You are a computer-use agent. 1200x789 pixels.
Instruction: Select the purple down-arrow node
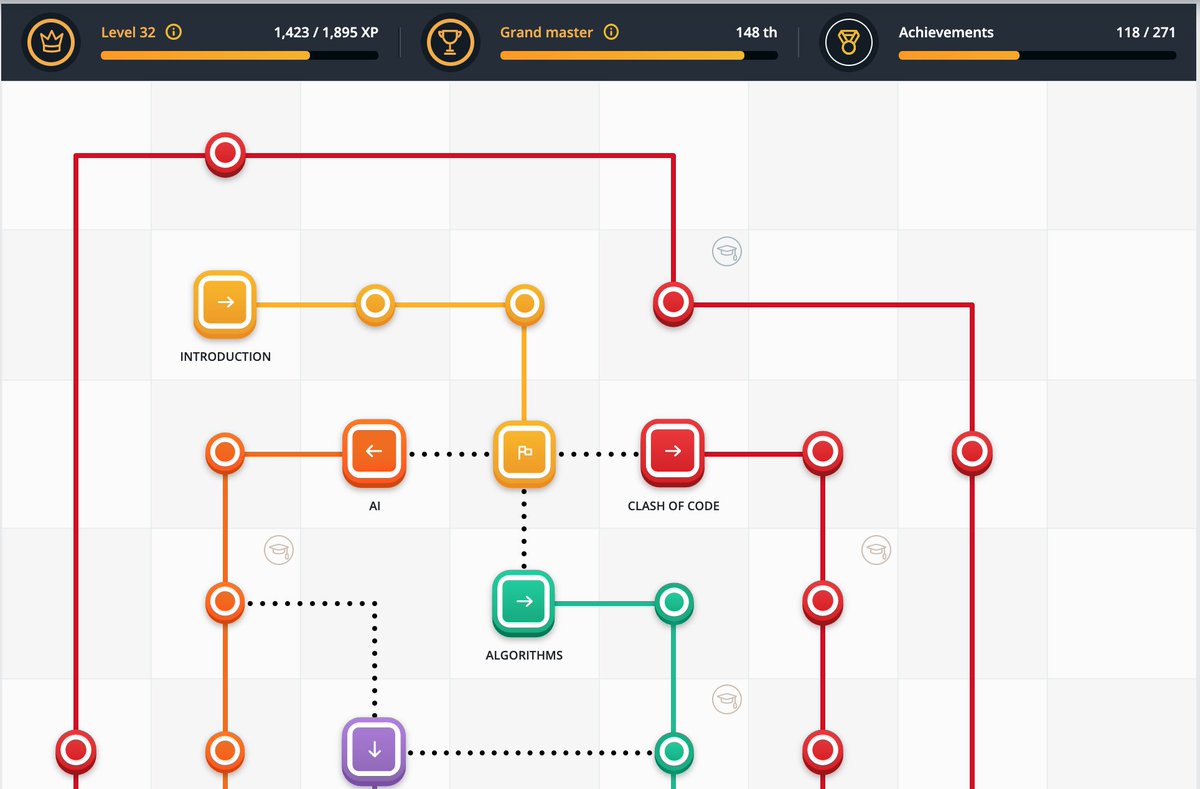pyautogui.click(x=375, y=752)
